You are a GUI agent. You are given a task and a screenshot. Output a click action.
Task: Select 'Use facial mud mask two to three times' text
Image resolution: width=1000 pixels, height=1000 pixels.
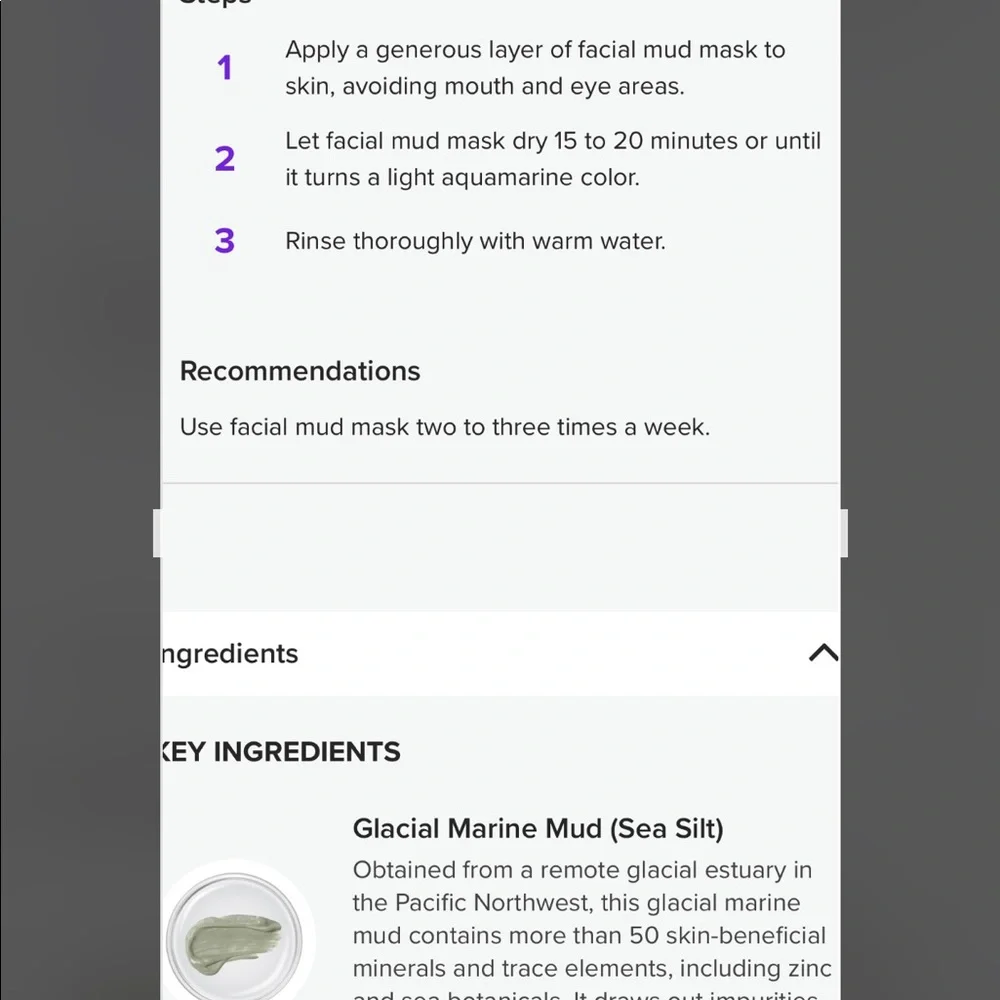[x=445, y=427]
